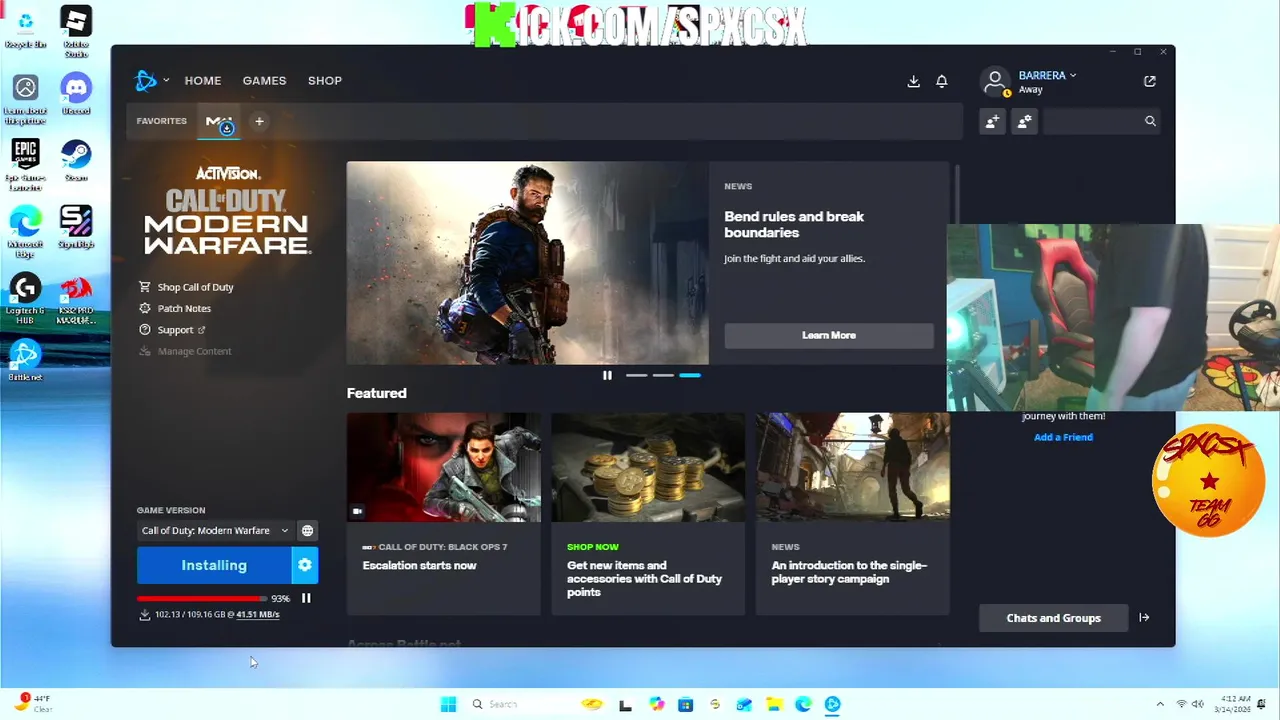Open the Windows Start menu
Screen dimensions: 1280x720
pyautogui.click(x=448, y=704)
